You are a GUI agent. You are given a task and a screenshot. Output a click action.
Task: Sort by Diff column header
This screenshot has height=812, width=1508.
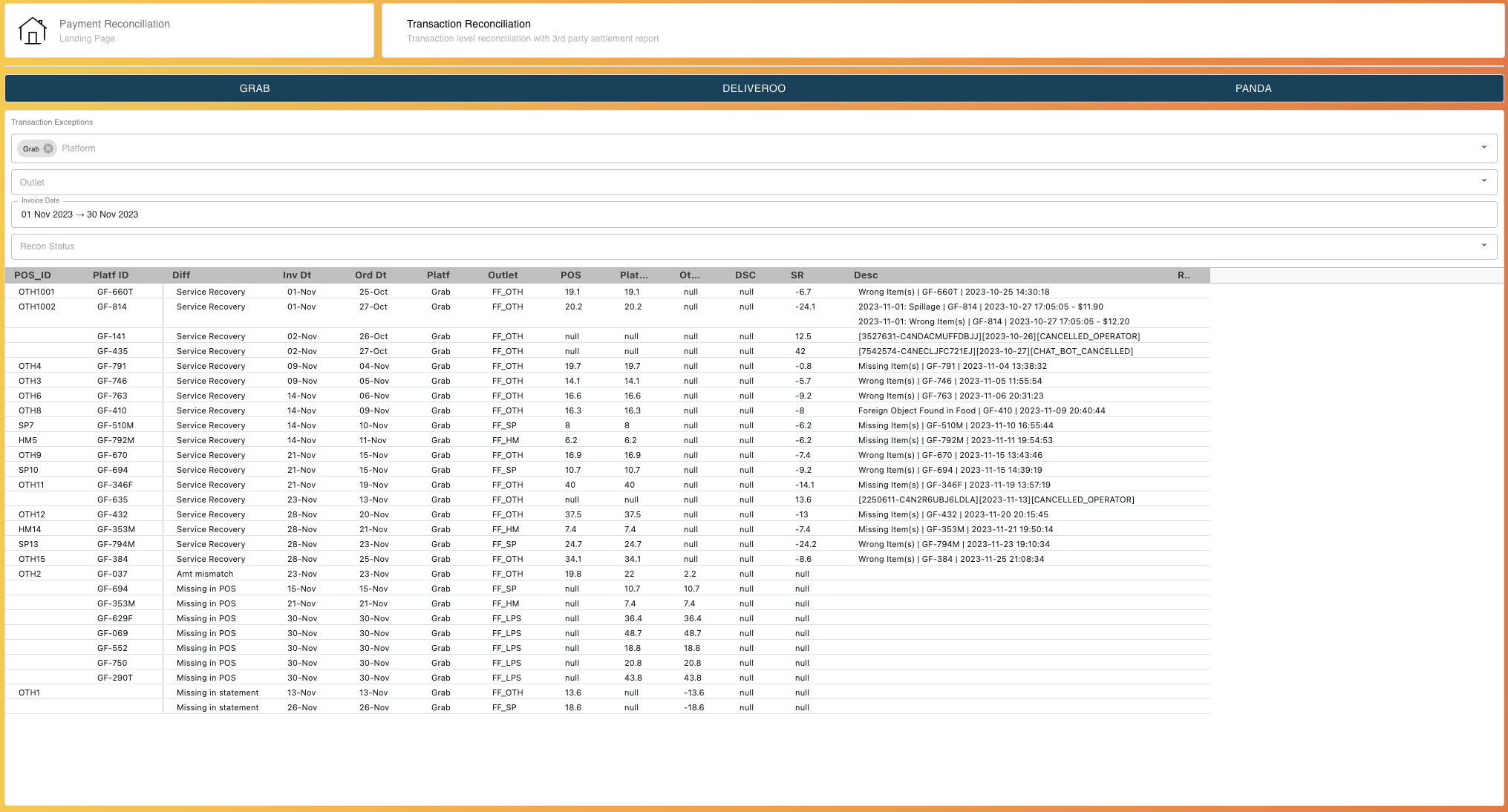click(181, 275)
